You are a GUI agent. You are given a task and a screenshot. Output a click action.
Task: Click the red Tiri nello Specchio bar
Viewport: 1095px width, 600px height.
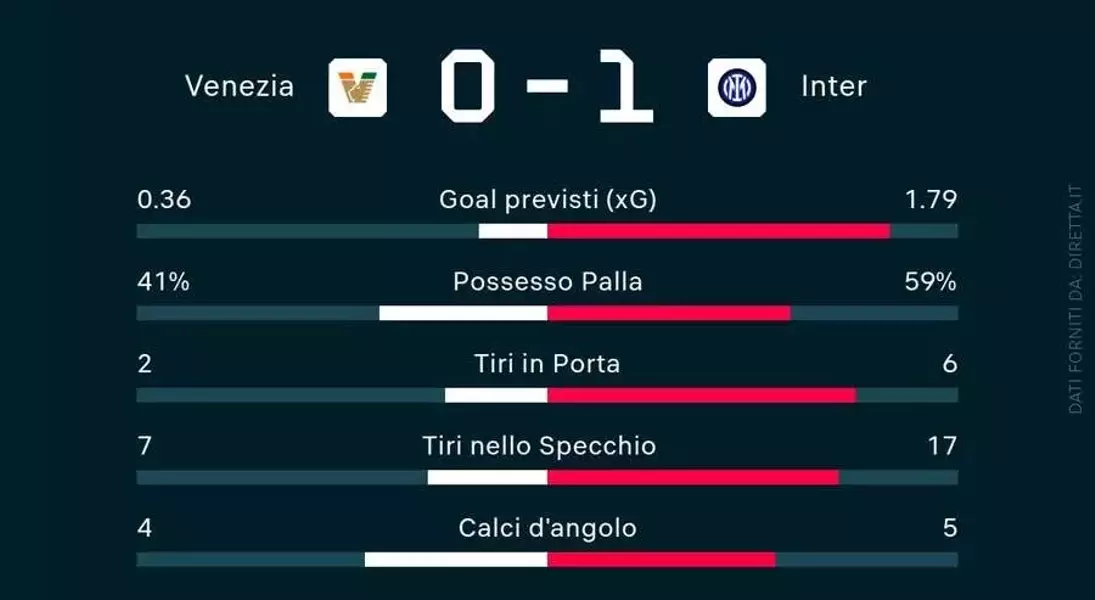pos(693,477)
